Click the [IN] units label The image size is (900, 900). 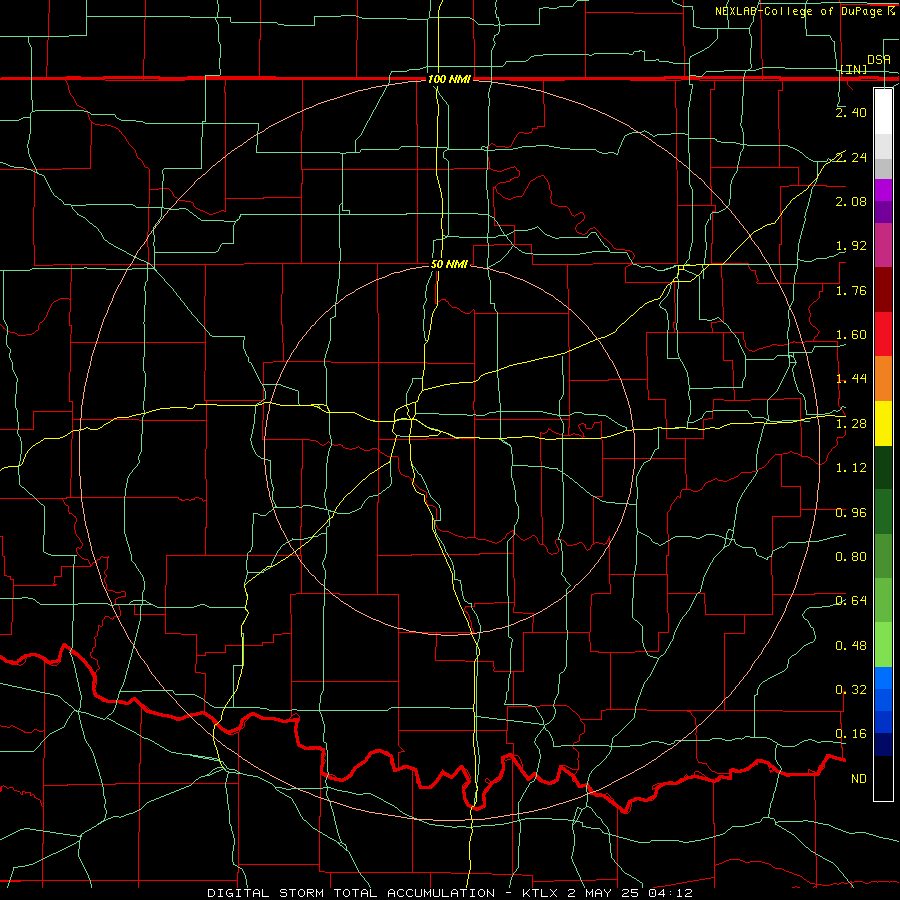[854, 69]
